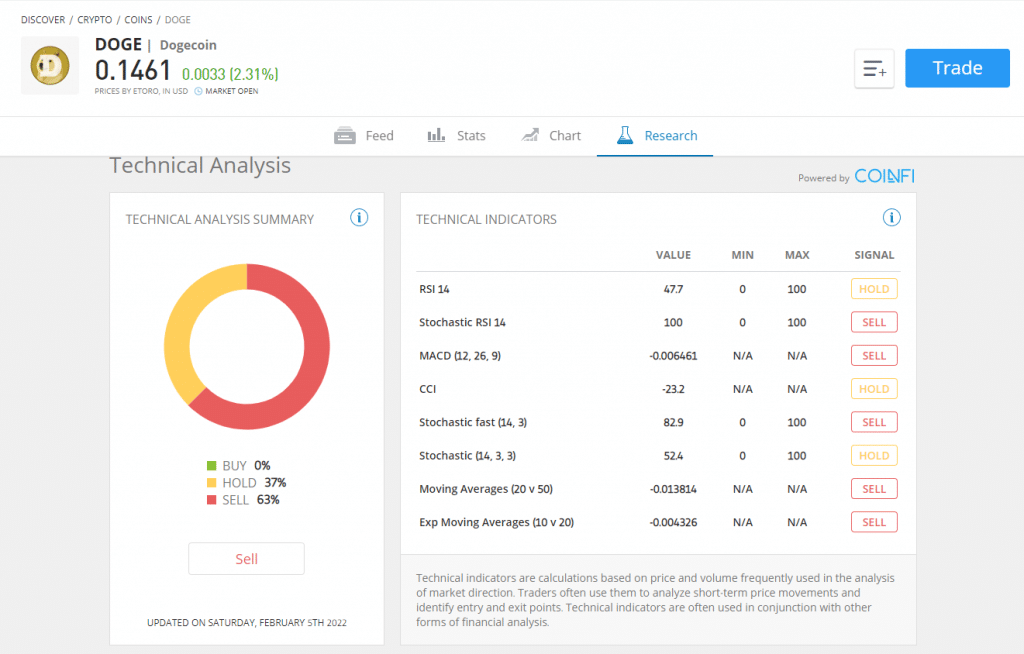The width and height of the screenshot is (1024, 654).
Task: Click the Sell summary button
Action: point(246,559)
